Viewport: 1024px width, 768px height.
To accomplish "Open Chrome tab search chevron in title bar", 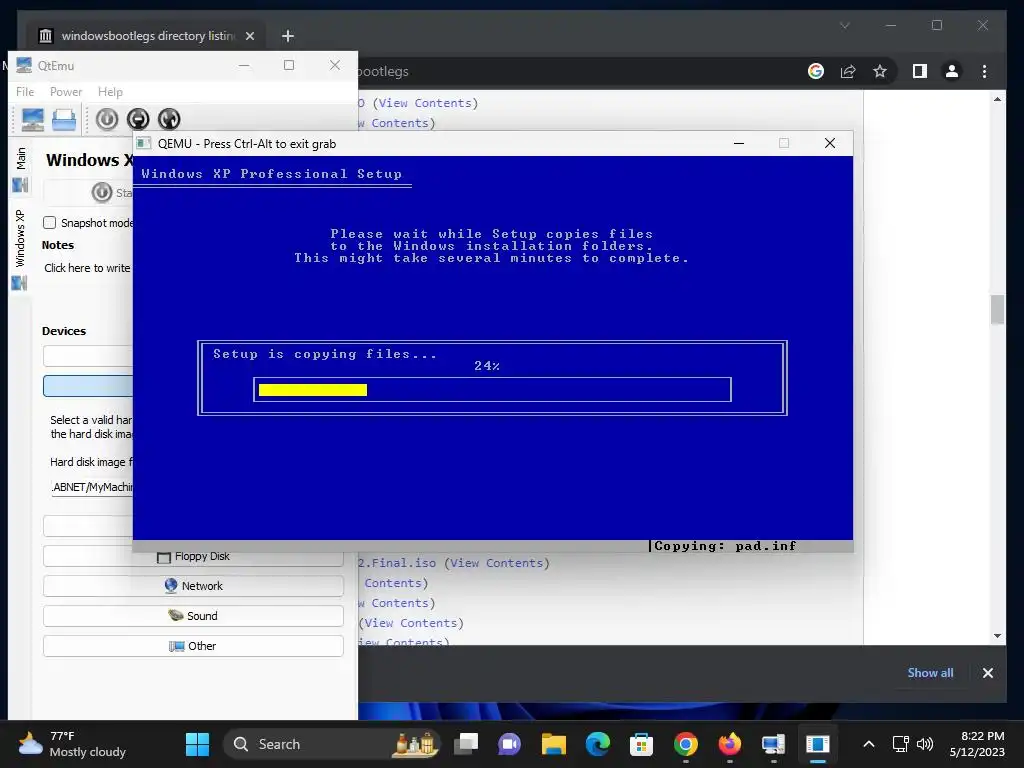I will (844, 25).
